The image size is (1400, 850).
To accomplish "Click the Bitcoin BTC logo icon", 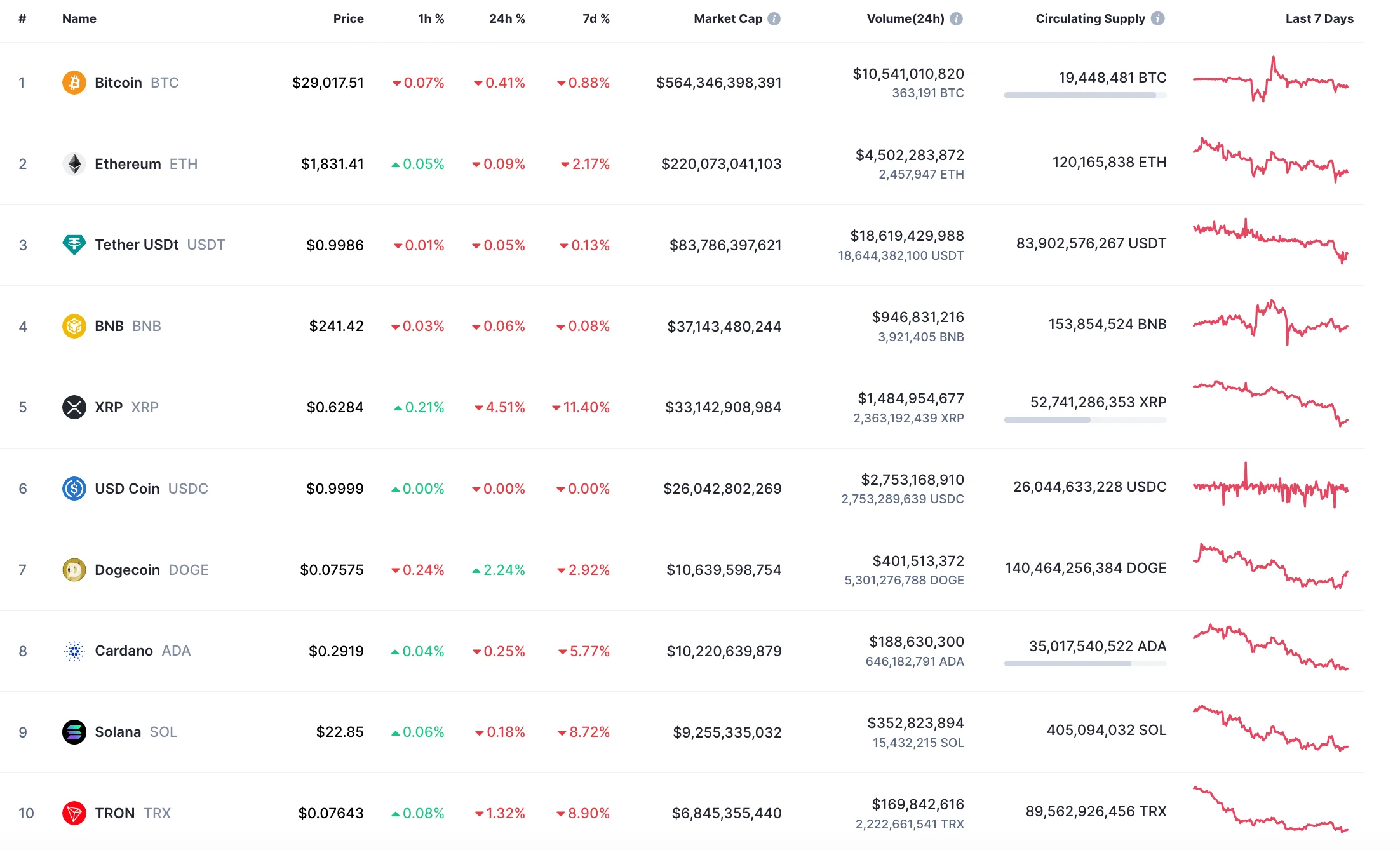I will (x=74, y=82).
